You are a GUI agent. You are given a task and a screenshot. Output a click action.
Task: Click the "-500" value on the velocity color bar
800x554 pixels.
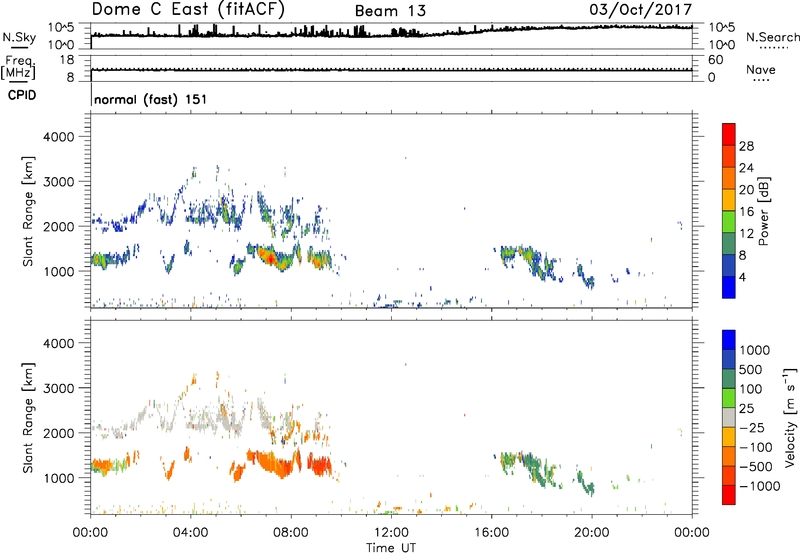tap(756, 467)
